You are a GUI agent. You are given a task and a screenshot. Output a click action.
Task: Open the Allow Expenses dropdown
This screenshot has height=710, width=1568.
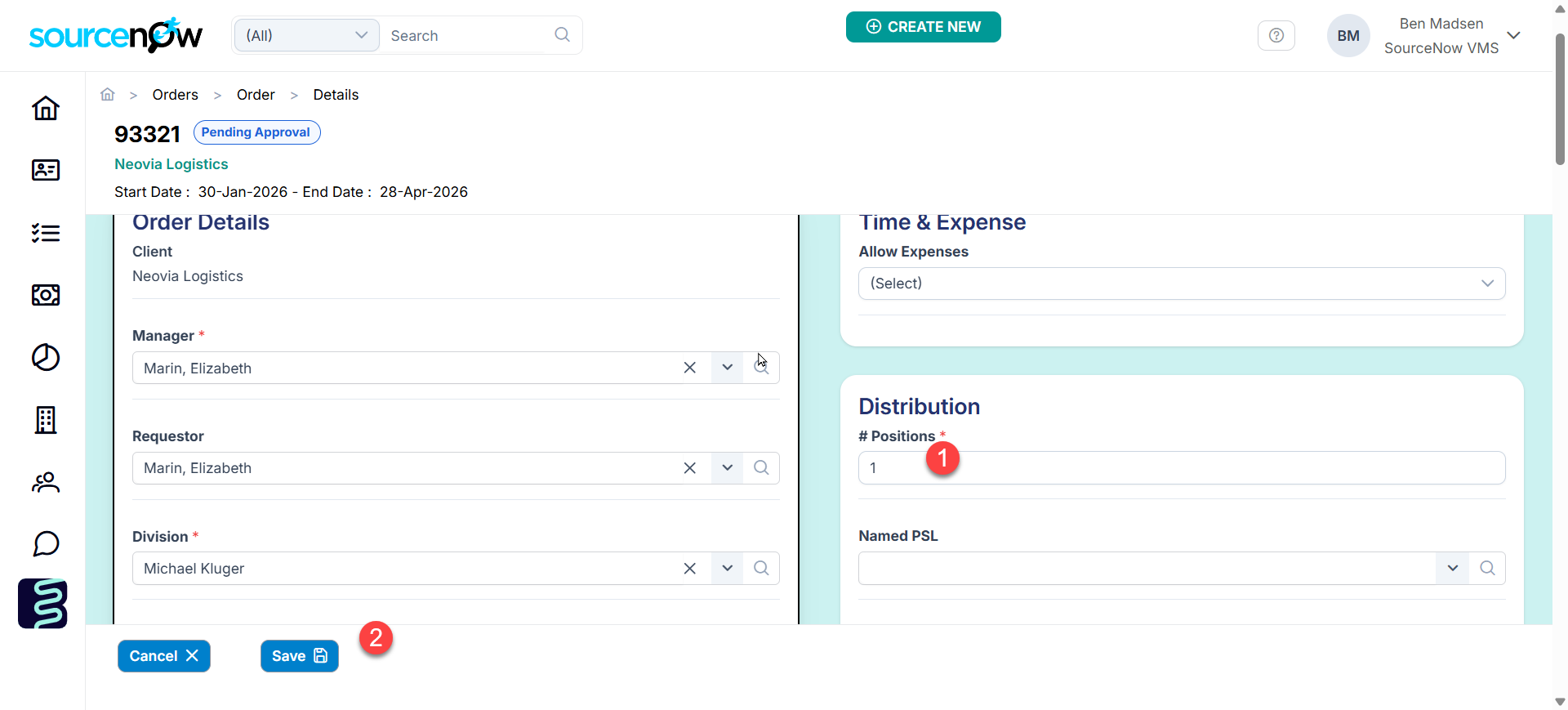click(1181, 284)
